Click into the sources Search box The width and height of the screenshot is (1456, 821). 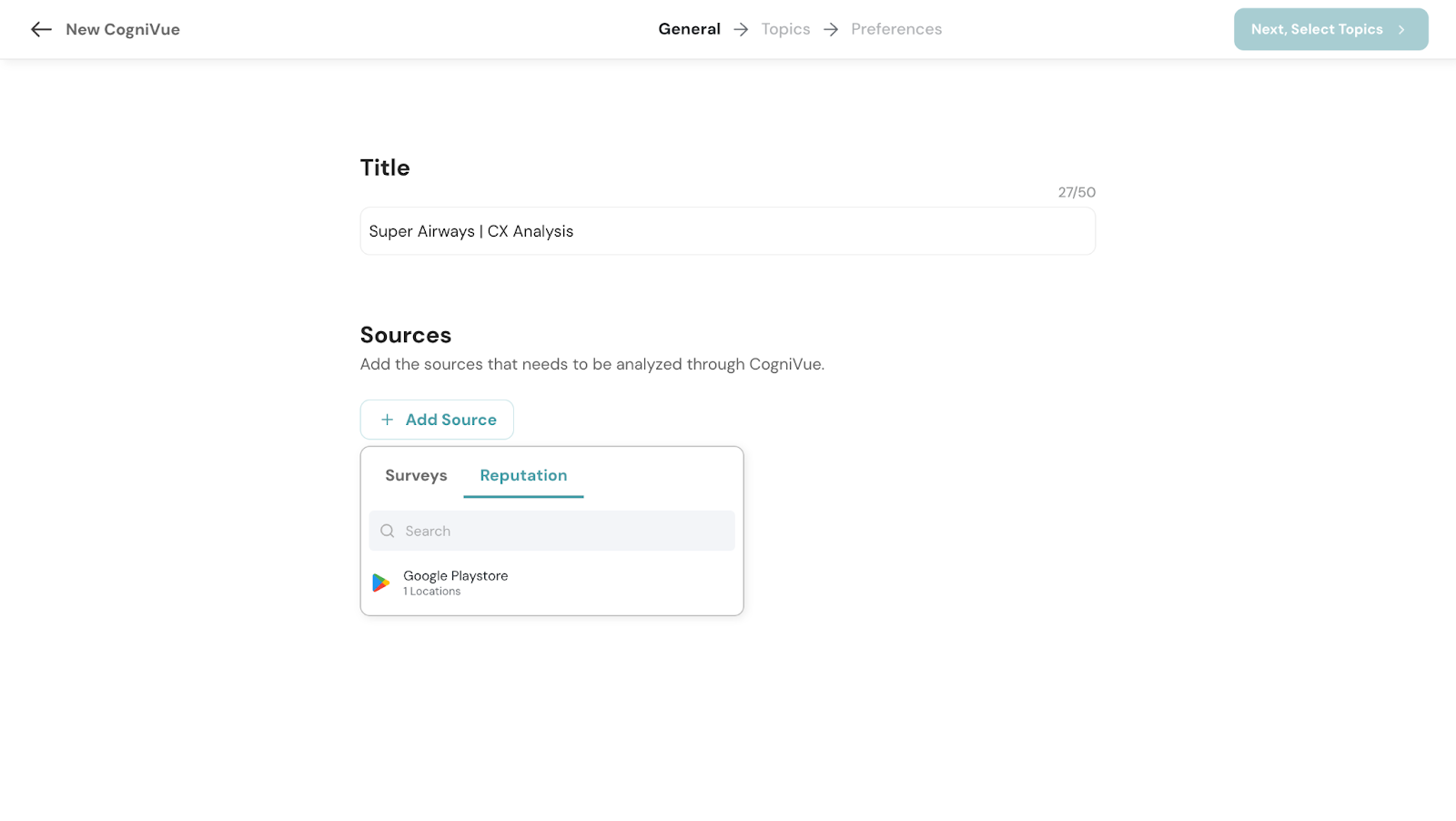tap(564, 531)
